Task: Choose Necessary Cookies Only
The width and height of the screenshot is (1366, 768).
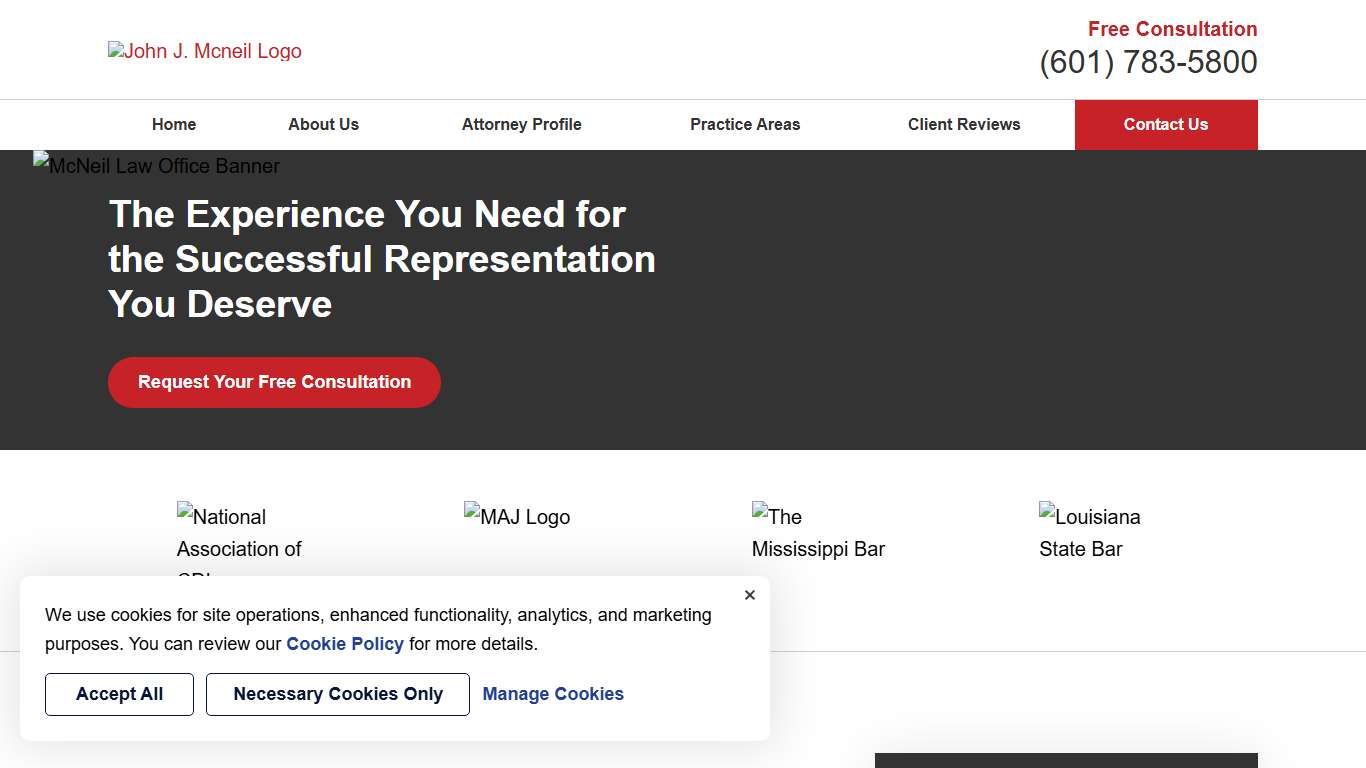Action: (338, 694)
